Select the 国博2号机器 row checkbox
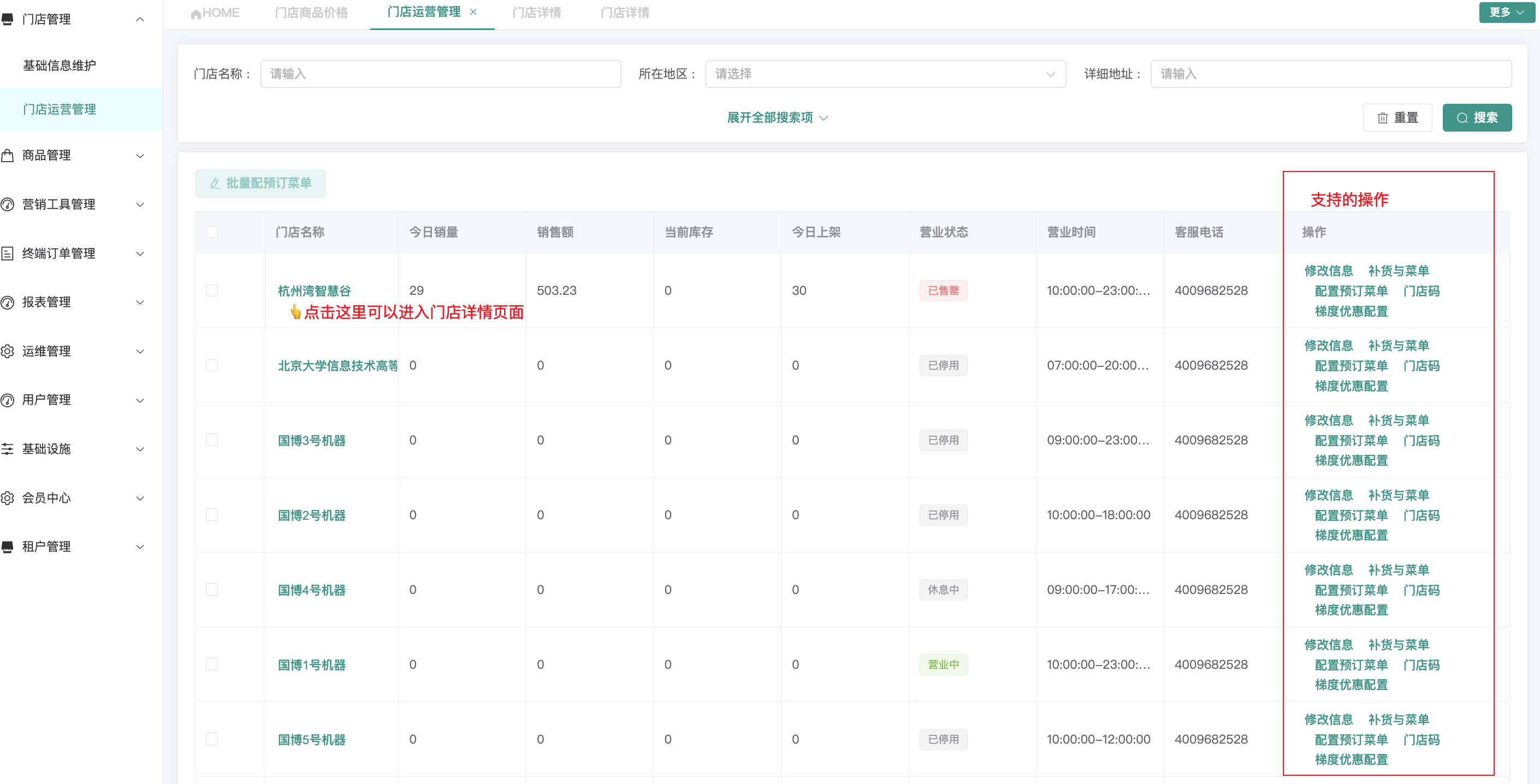The image size is (1540, 784). pyautogui.click(x=212, y=514)
